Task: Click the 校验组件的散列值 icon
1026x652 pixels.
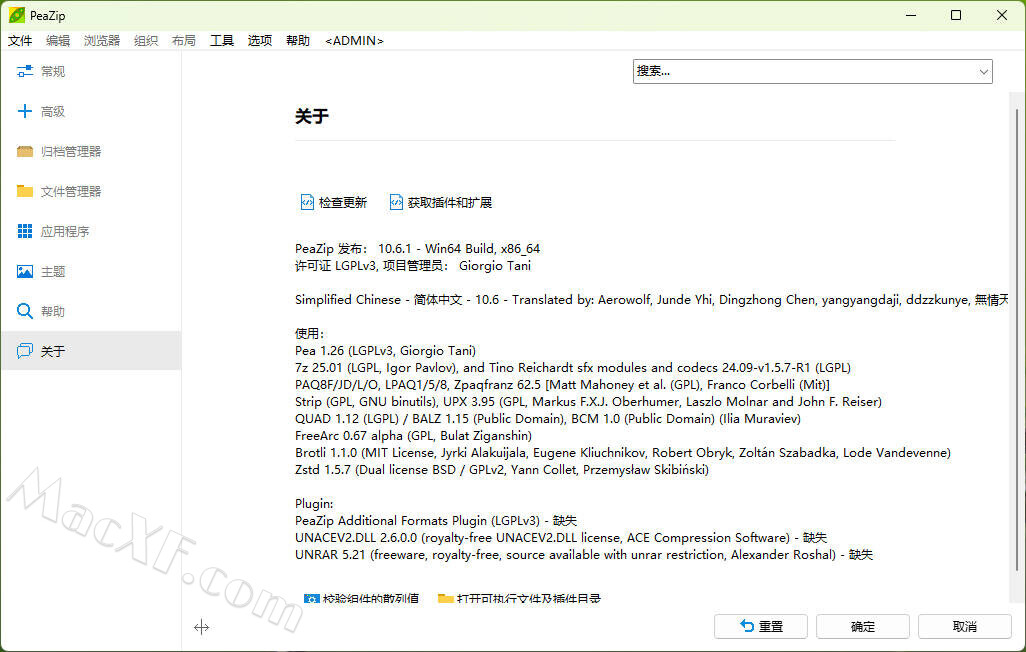Action: 311,598
